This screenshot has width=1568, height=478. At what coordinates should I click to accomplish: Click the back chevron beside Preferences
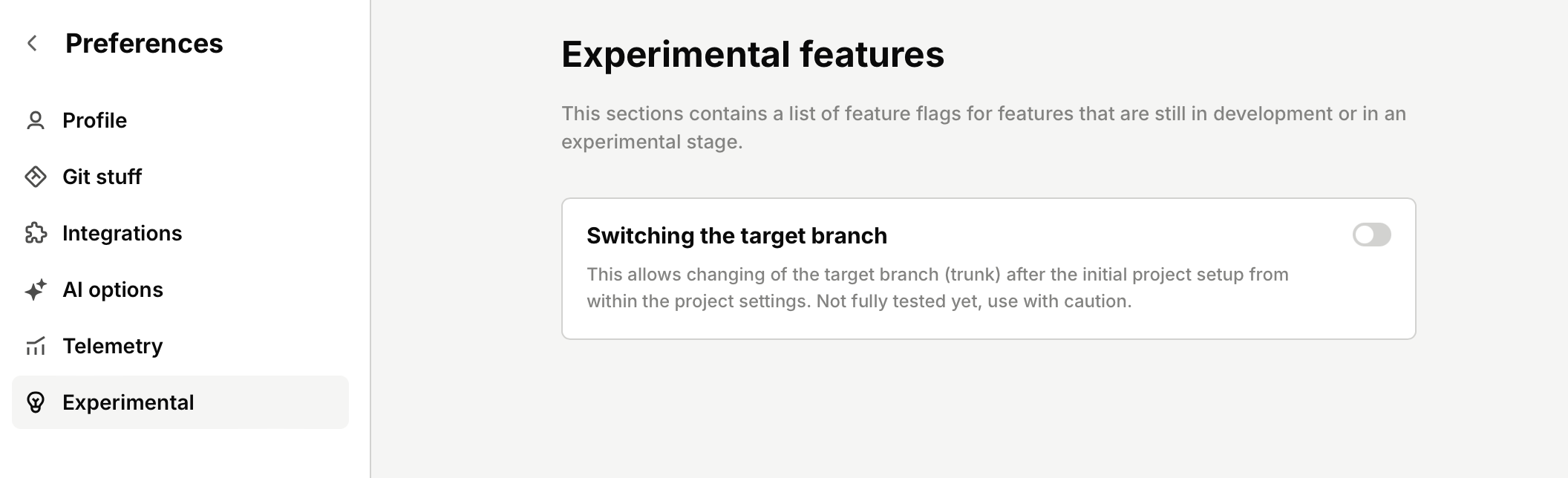[32, 43]
